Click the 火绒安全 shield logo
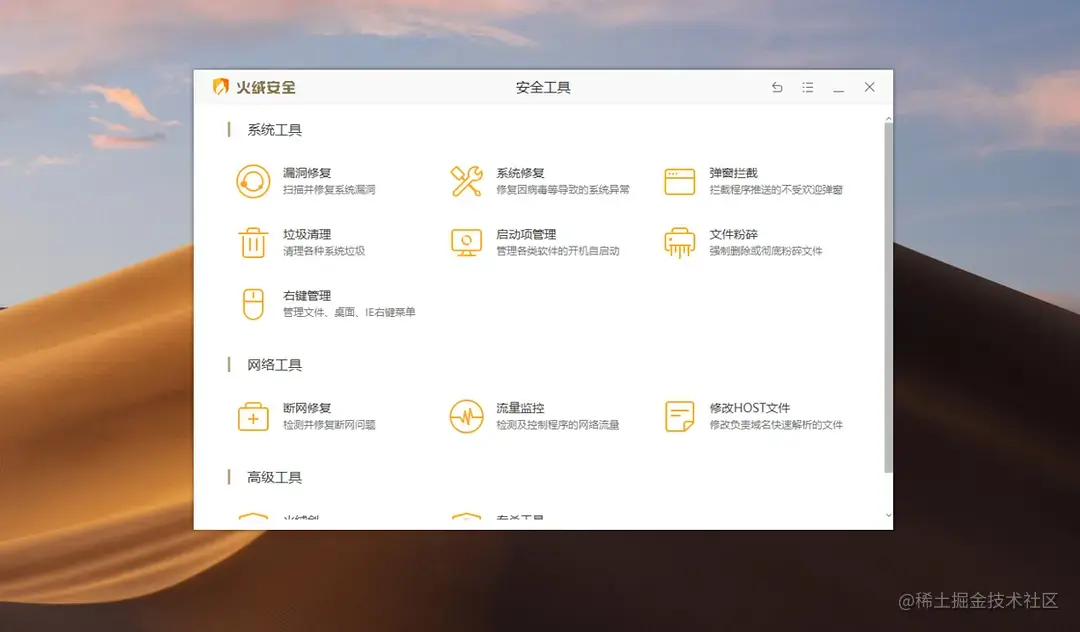 click(x=220, y=87)
